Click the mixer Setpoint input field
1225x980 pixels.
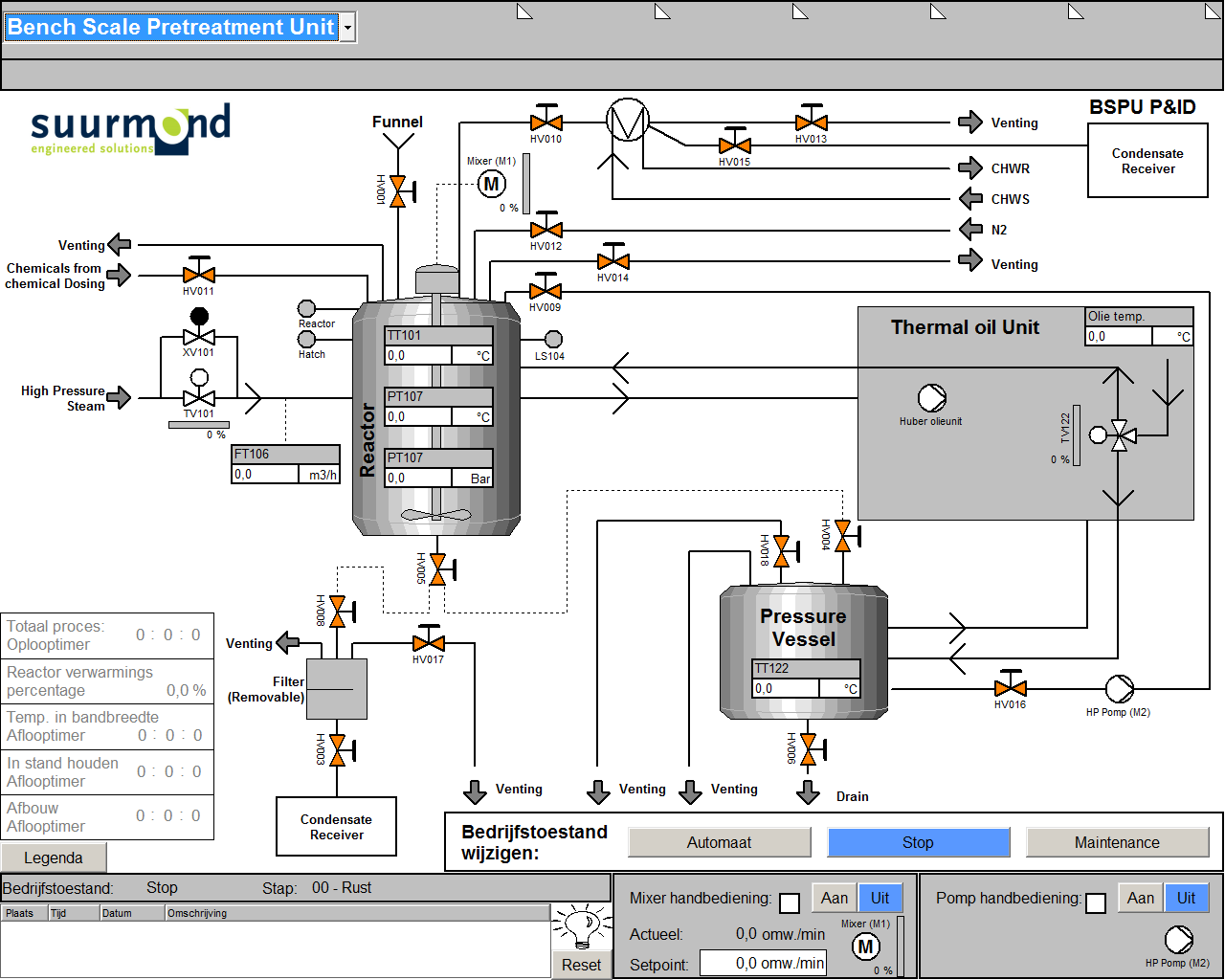[x=764, y=964]
